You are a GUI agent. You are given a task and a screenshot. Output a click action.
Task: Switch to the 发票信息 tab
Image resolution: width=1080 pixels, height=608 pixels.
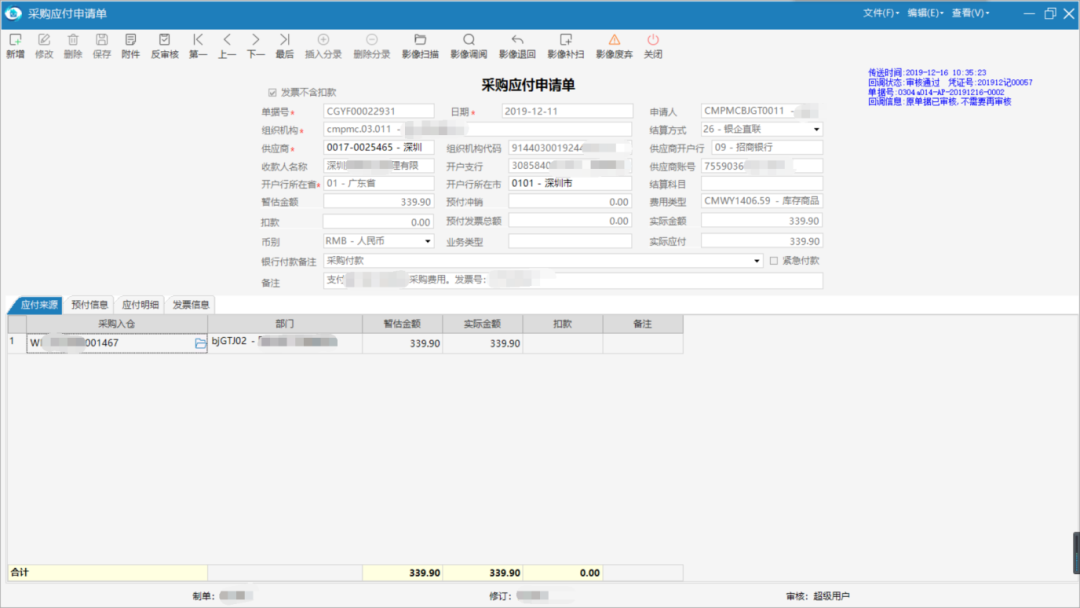(x=191, y=305)
